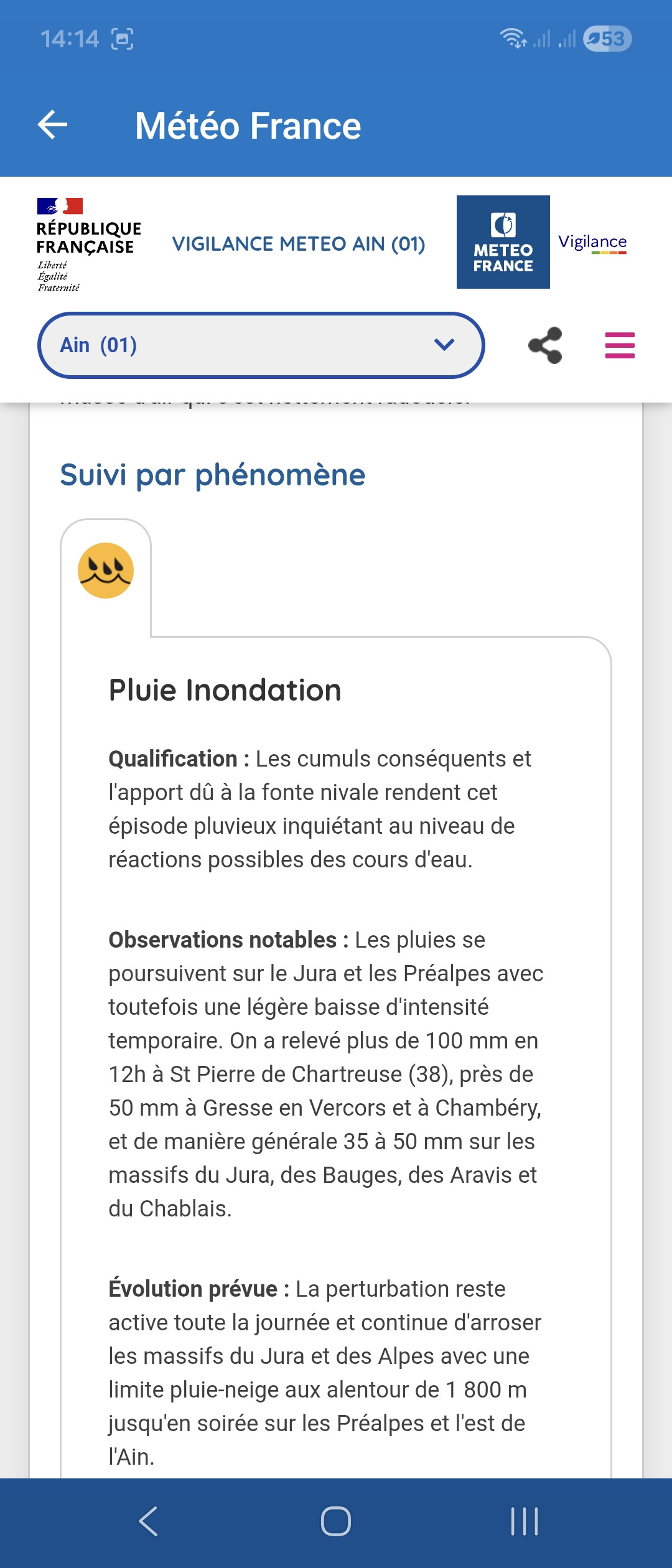The width and height of the screenshot is (672, 1568).
Task: Tap the Météo France logo
Action: pyautogui.click(x=503, y=242)
